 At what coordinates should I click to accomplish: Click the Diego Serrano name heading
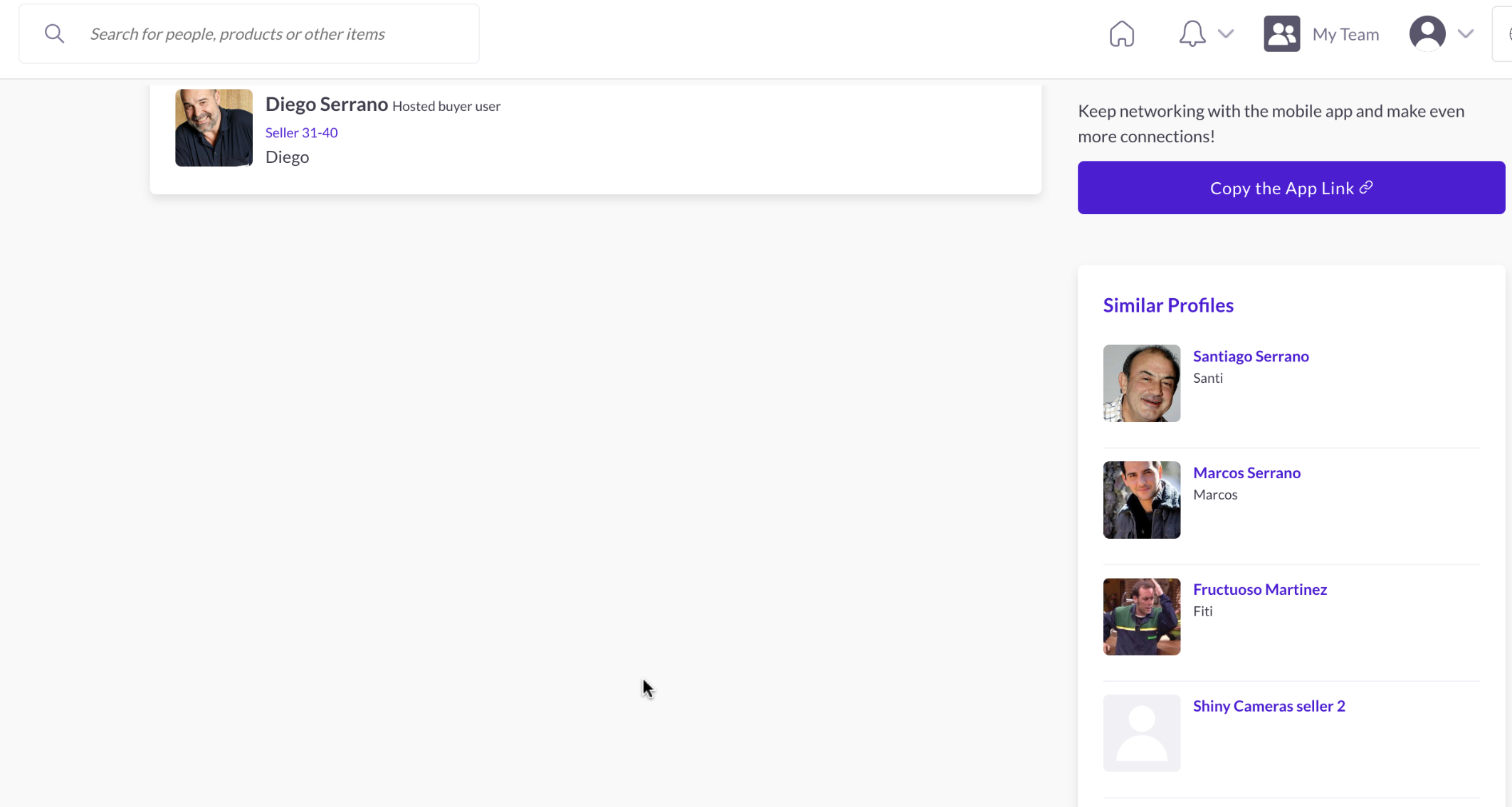click(326, 104)
